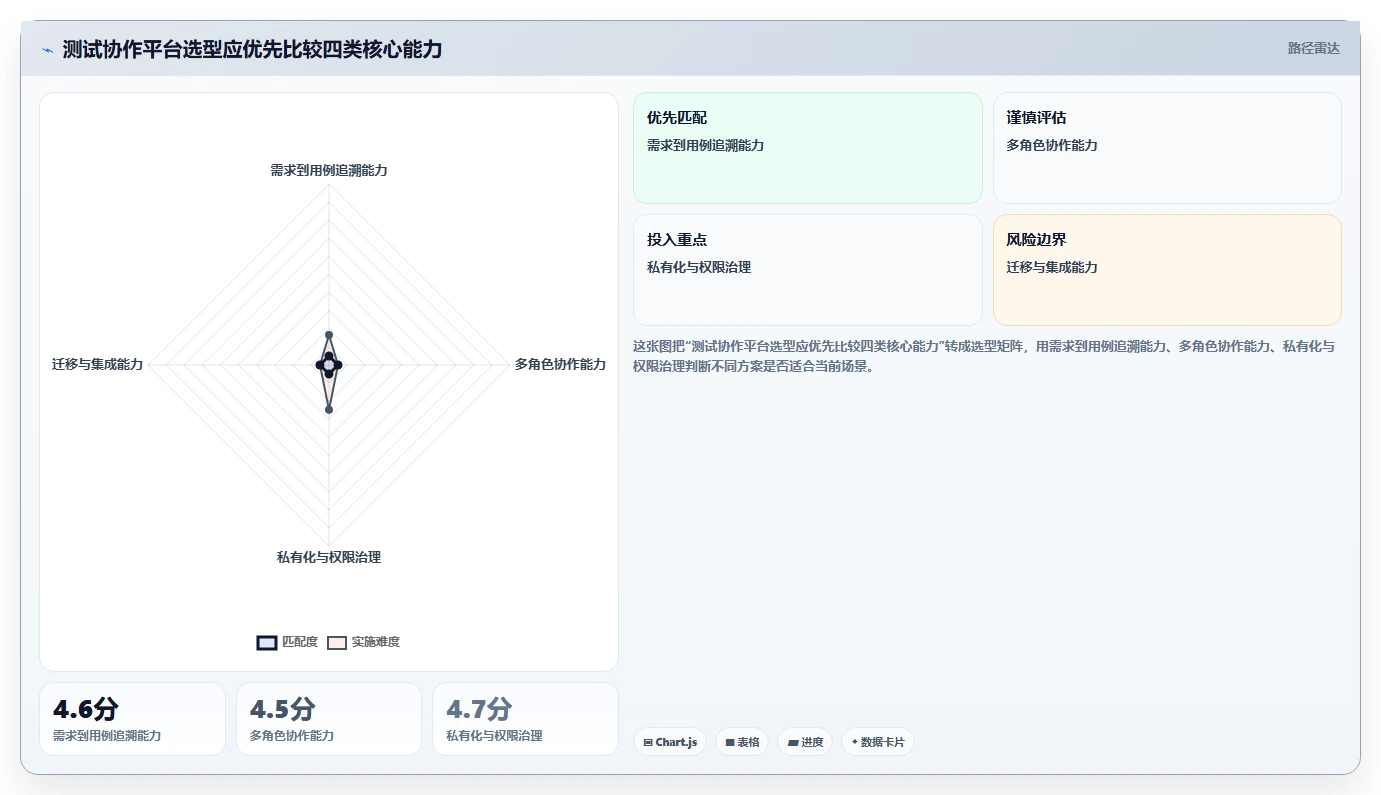Click the 进度 tag icon
Screen dimensions: 1381x795
pyautogui.click(x=793, y=742)
